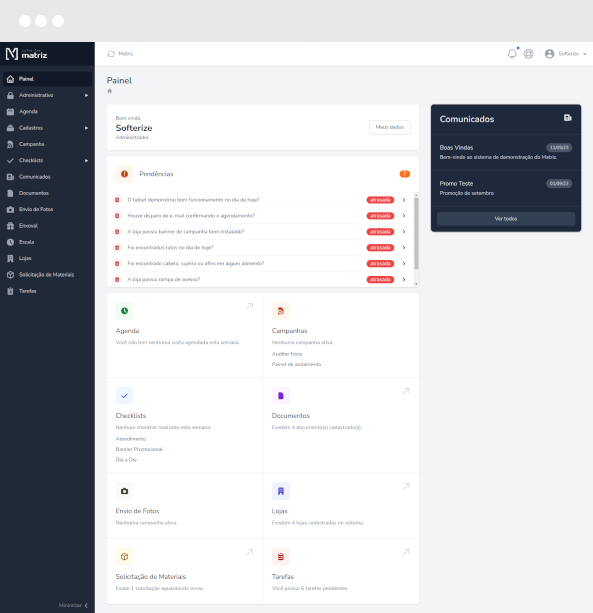This screenshot has width=593, height=613.
Task: Open the Agenda card arrow icon
Action: [x=249, y=306]
